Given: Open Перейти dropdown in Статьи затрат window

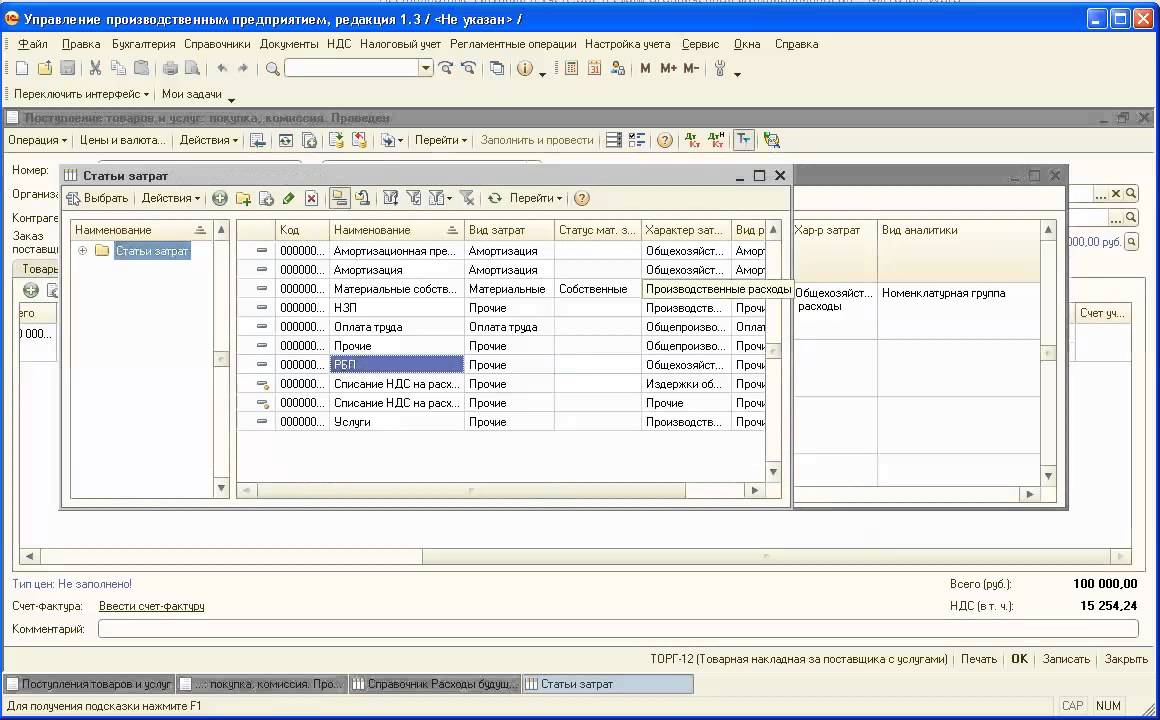Looking at the screenshot, I should [536, 198].
